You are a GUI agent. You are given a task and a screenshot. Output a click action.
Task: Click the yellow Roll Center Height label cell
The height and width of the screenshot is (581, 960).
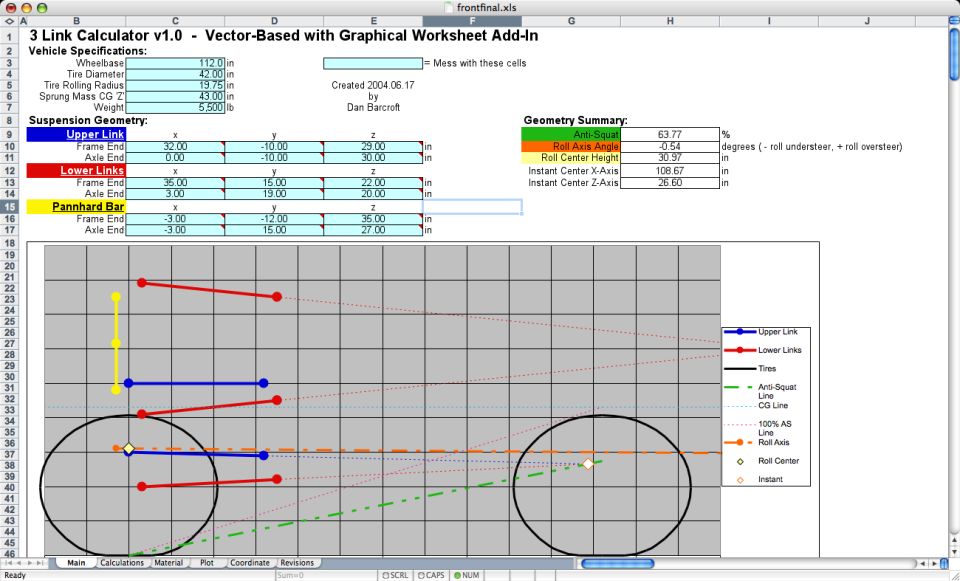[x=571, y=157]
